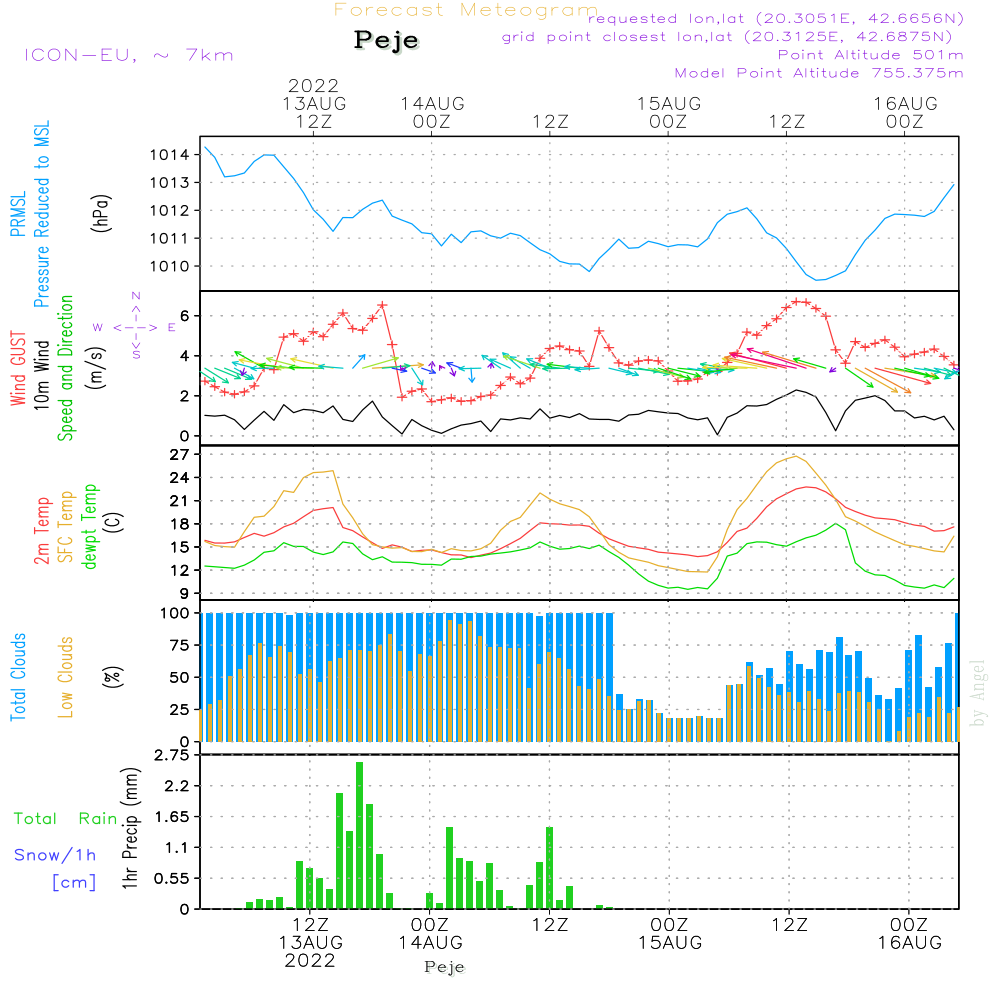
Task: Click the "E" on the wind compass
Action: point(172,328)
